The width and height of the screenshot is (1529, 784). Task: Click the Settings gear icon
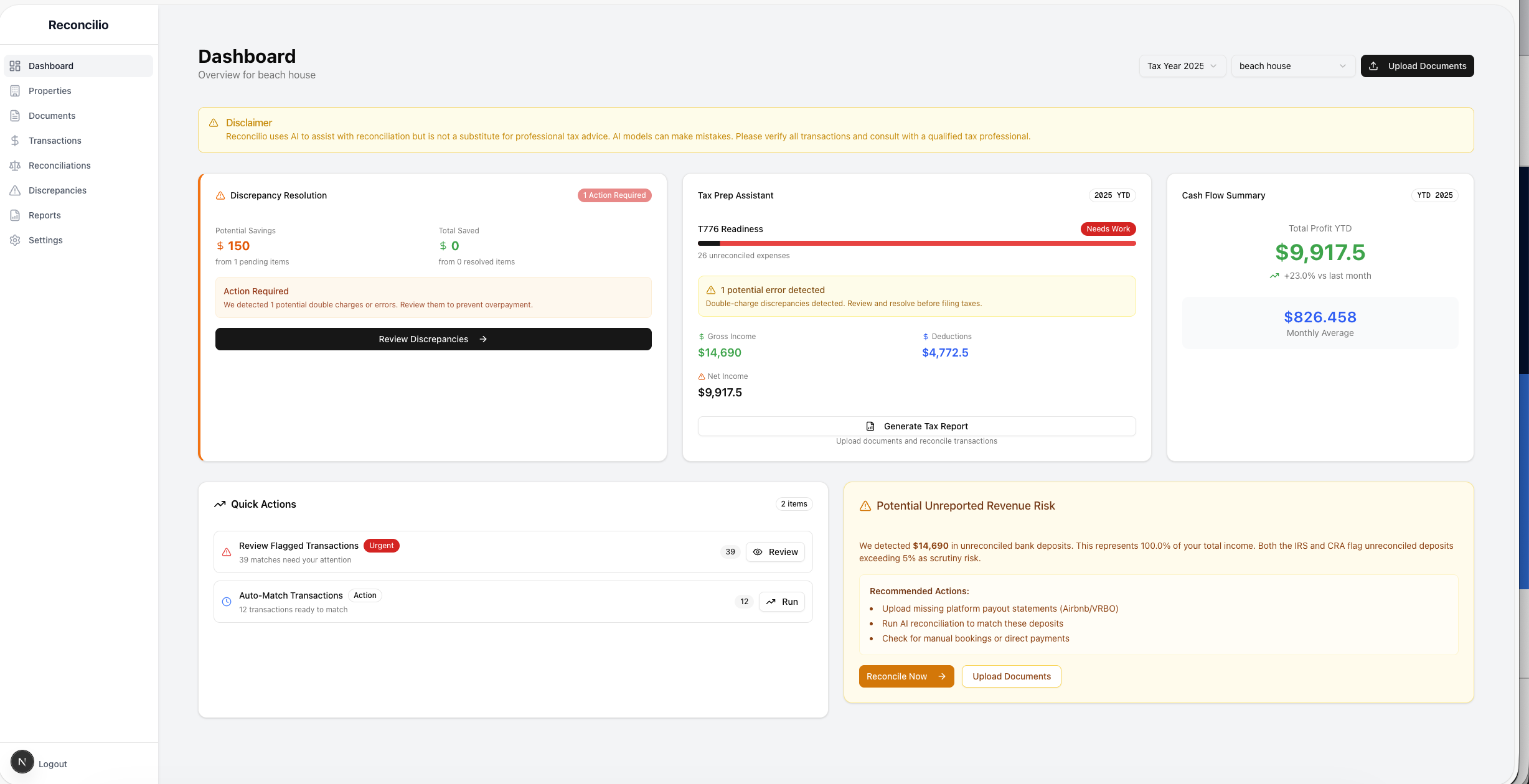pyautogui.click(x=15, y=240)
